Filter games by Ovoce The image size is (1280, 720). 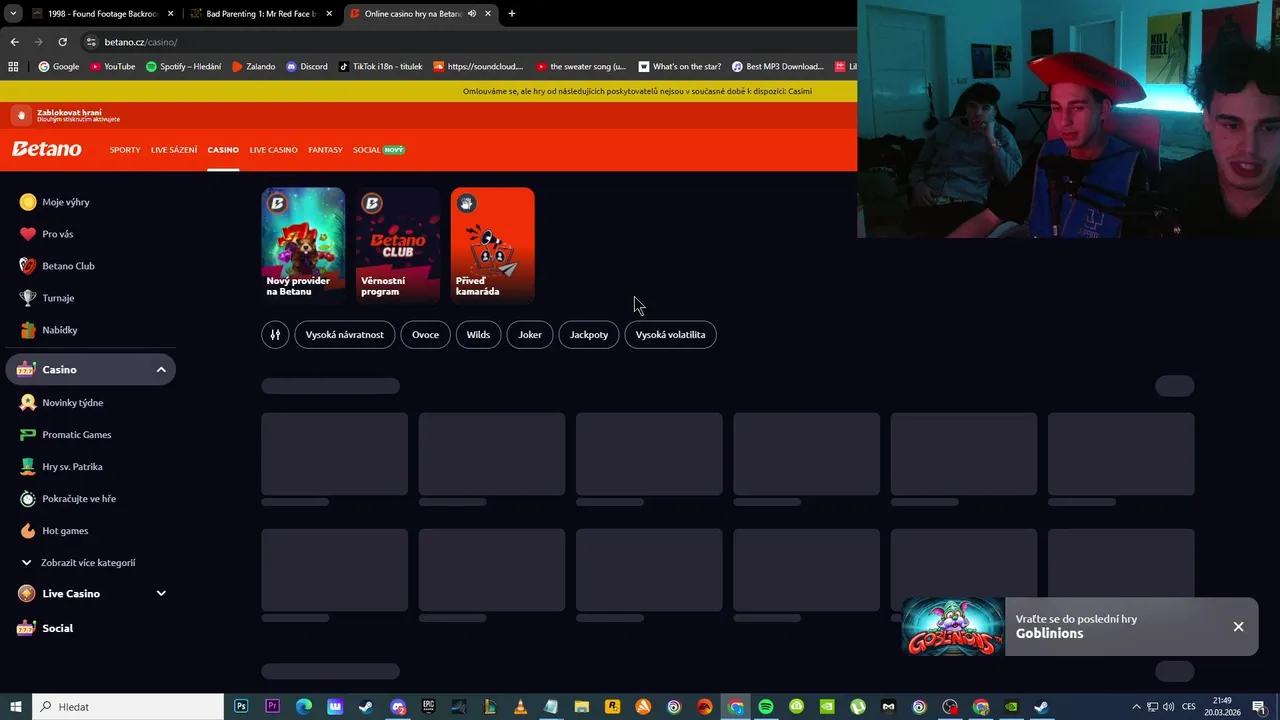point(425,335)
